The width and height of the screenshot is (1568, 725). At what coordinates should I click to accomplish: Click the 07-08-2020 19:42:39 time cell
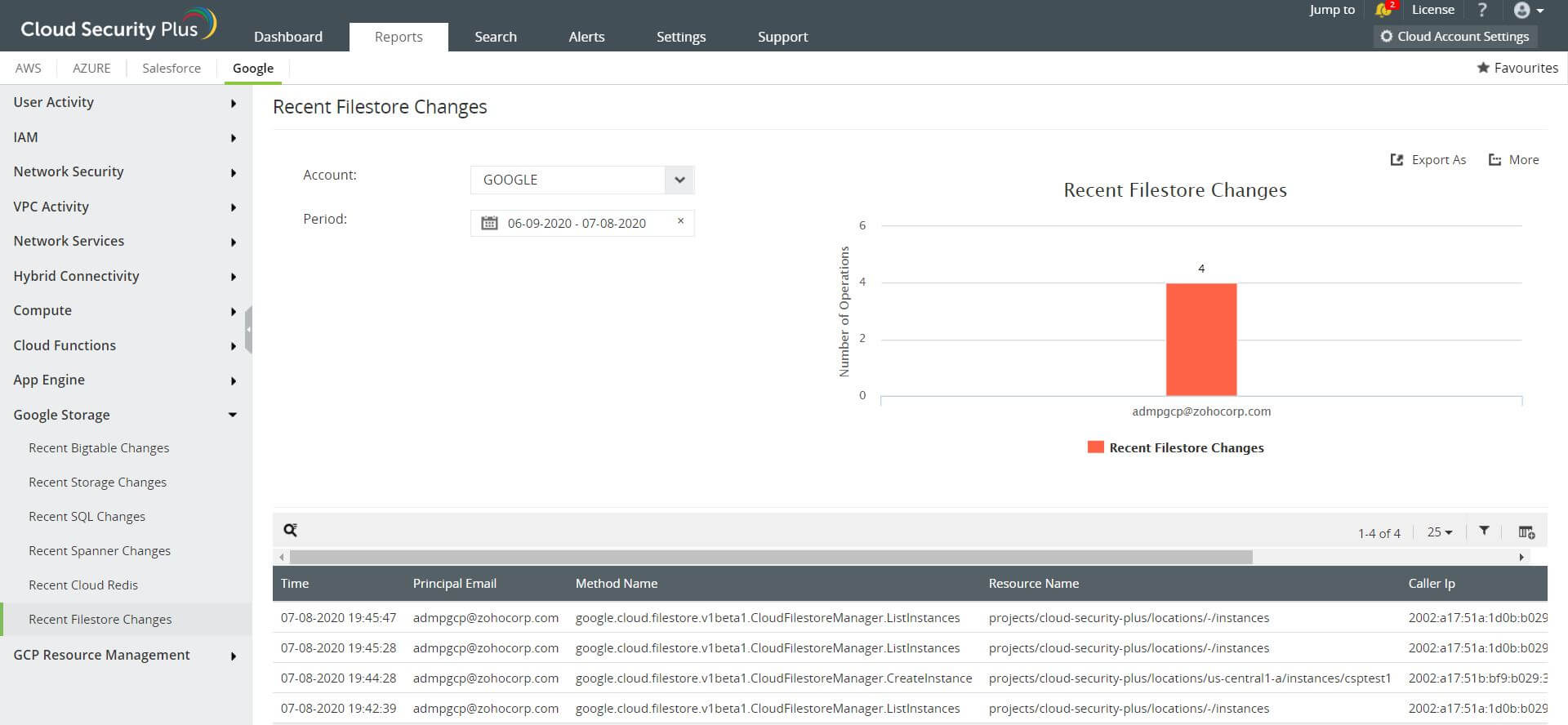tap(339, 709)
